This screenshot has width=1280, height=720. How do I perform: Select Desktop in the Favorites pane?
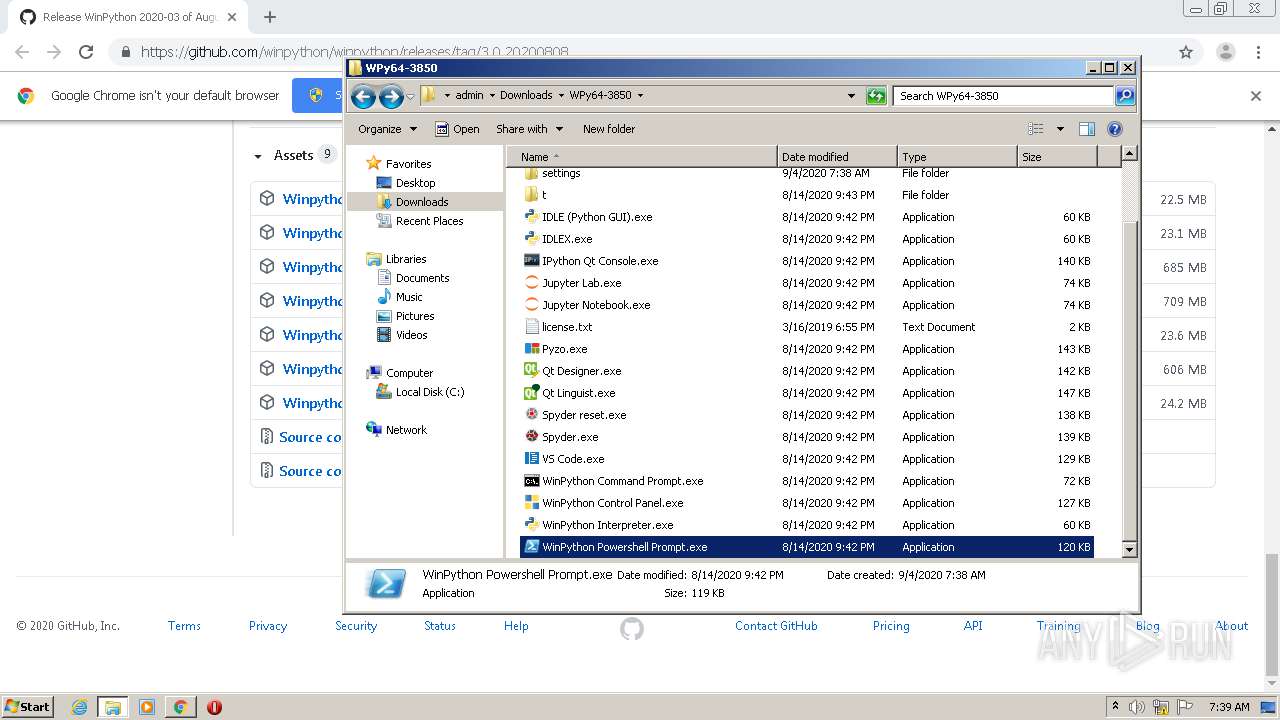point(415,183)
